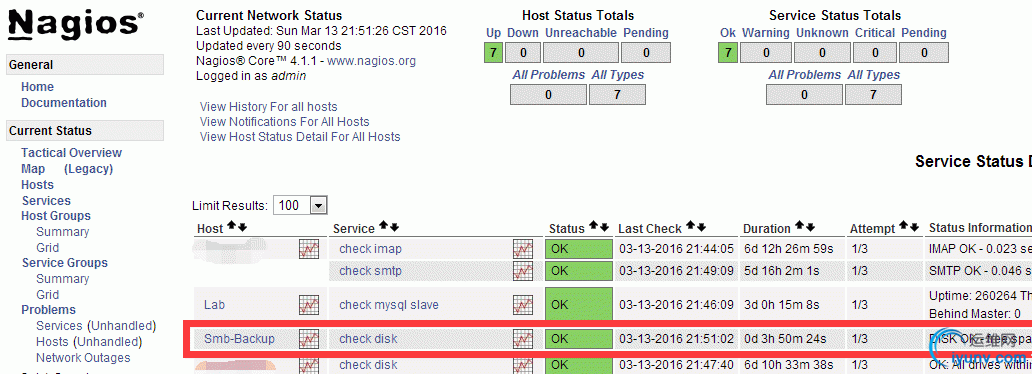Open Host Groups Grid view

point(47,248)
